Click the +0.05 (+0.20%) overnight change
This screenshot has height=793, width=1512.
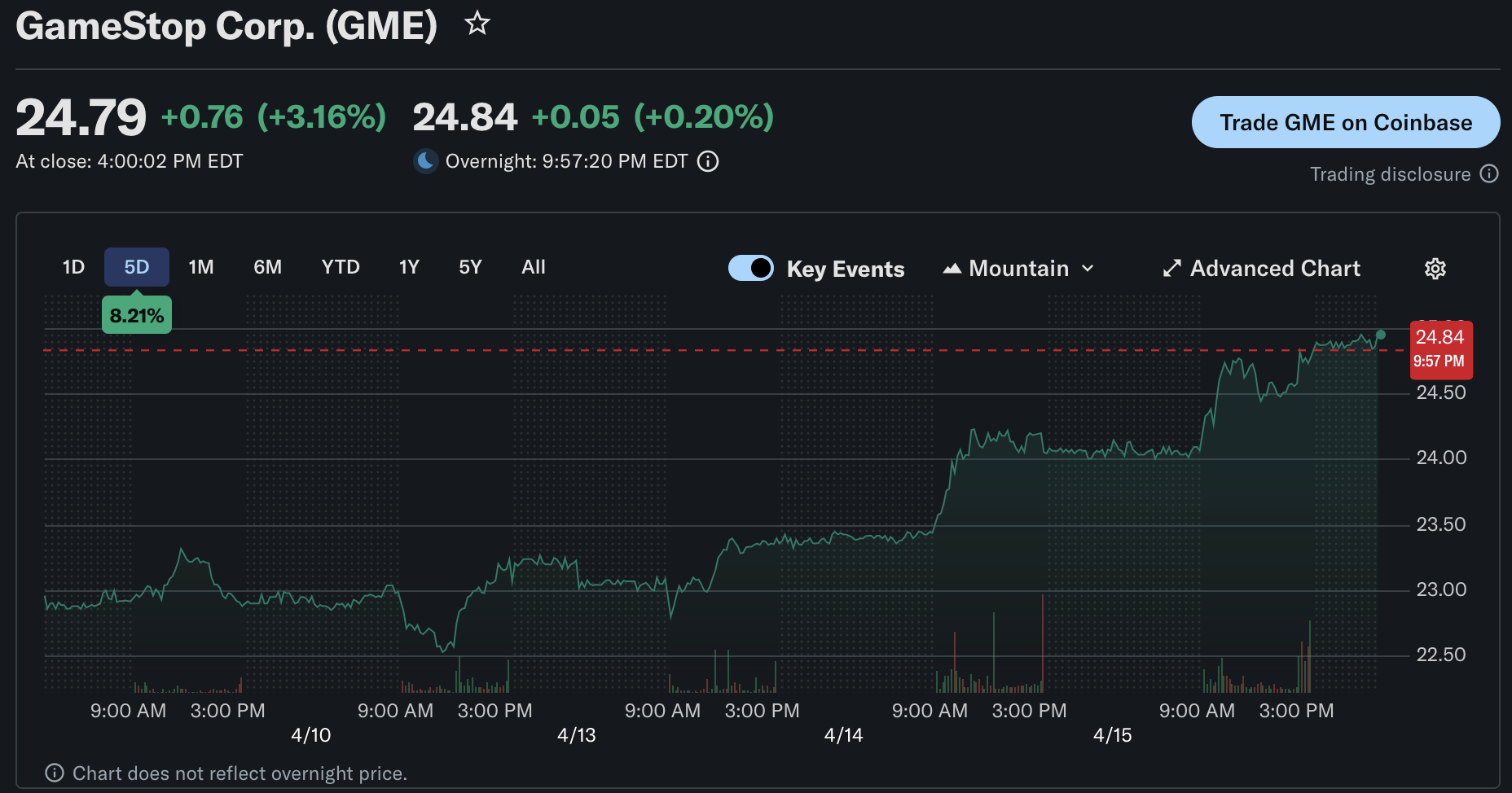[653, 117]
